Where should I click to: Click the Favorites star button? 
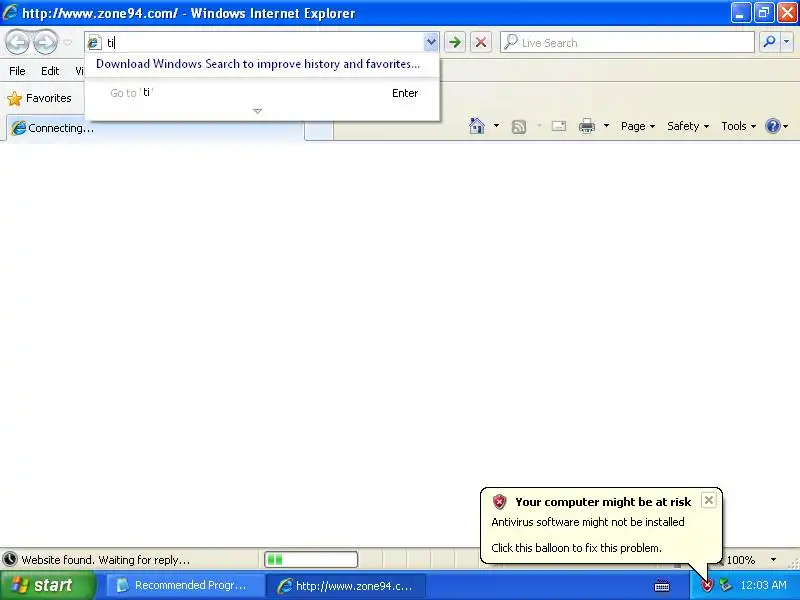click(x=39, y=98)
